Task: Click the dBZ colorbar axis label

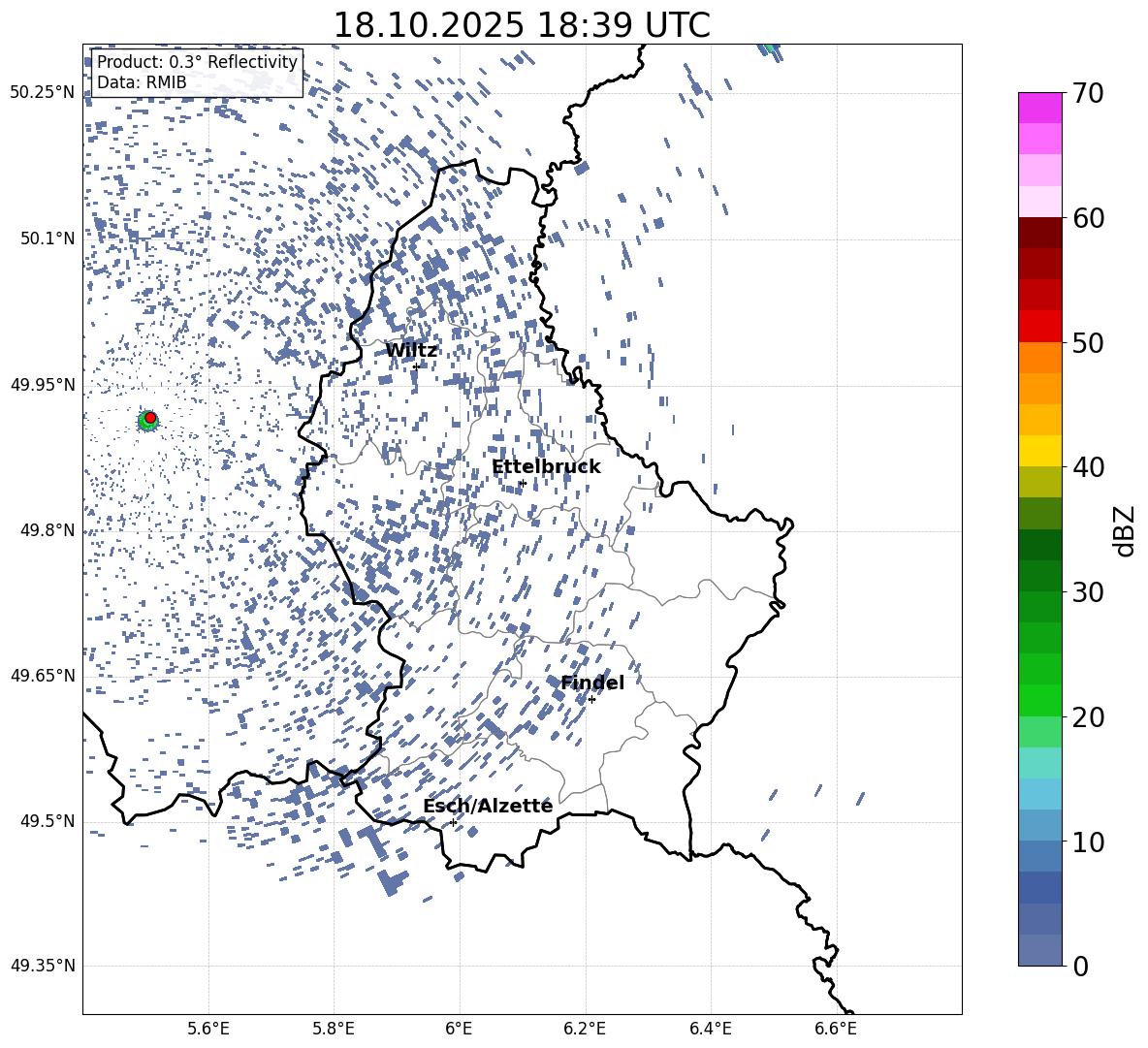Action: coord(1126,530)
